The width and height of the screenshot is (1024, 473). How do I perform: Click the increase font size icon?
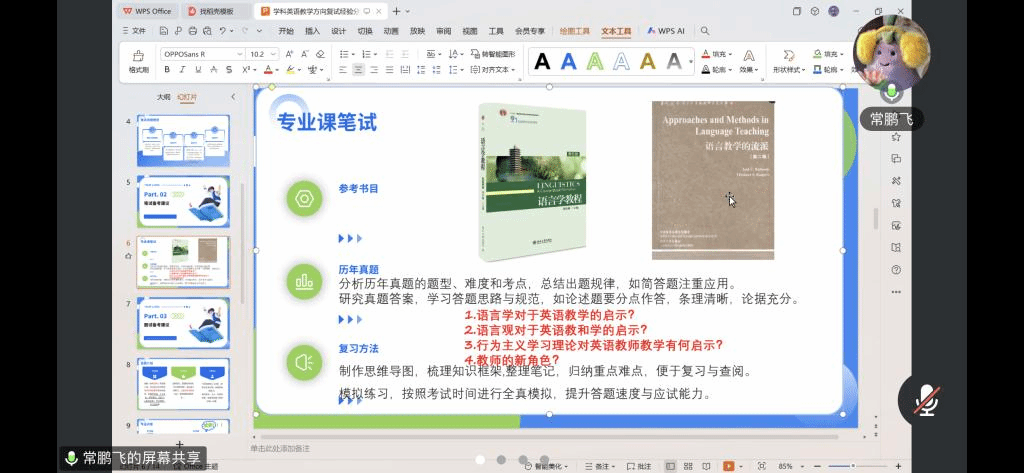click(289, 54)
